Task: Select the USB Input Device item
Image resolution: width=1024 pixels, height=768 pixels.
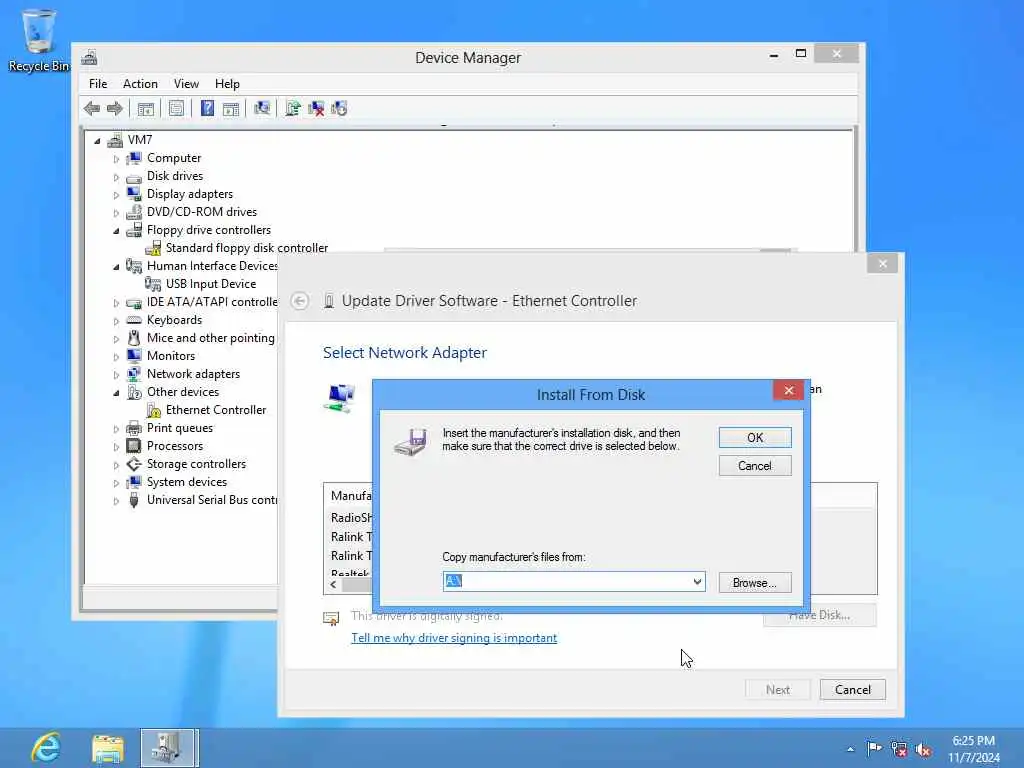Action: point(210,284)
